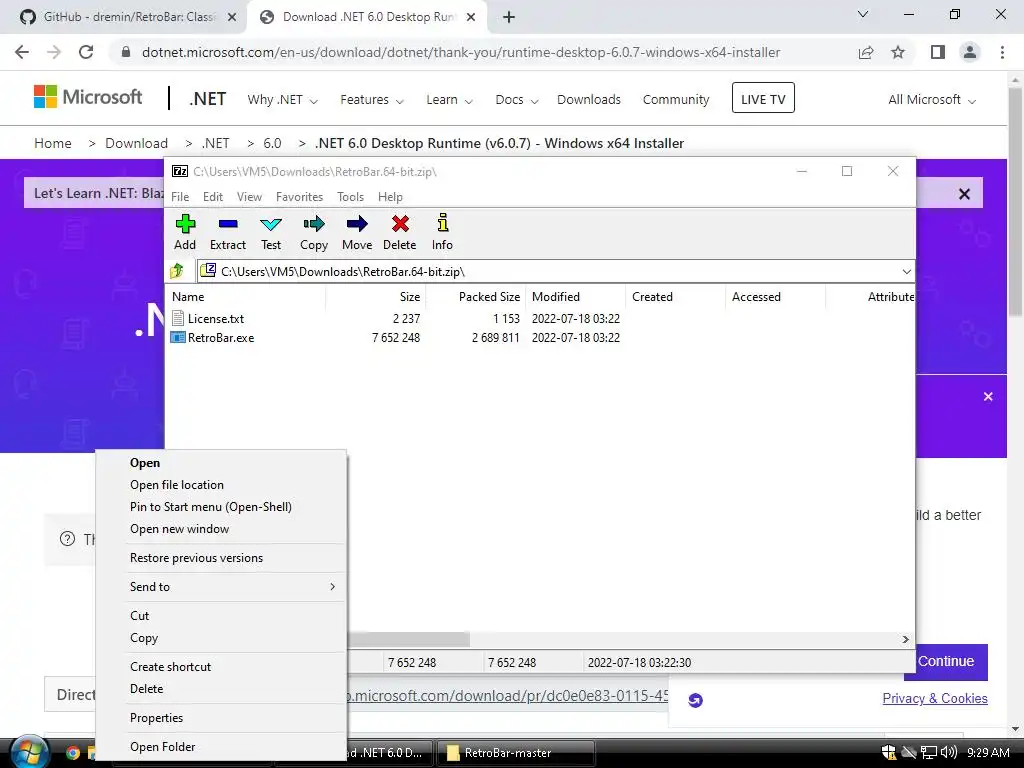Click the browser address bar URL
Image resolution: width=1024 pixels, height=768 pixels.
click(x=461, y=52)
